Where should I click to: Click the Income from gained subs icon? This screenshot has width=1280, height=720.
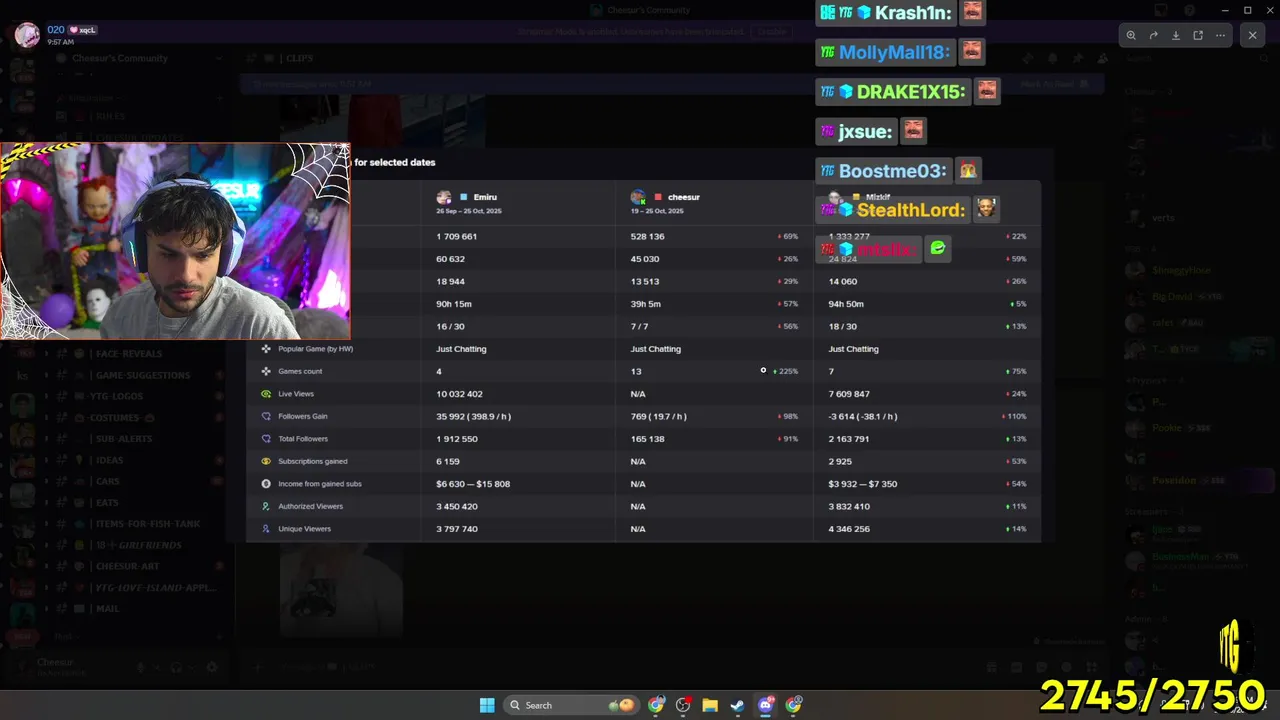point(266,484)
